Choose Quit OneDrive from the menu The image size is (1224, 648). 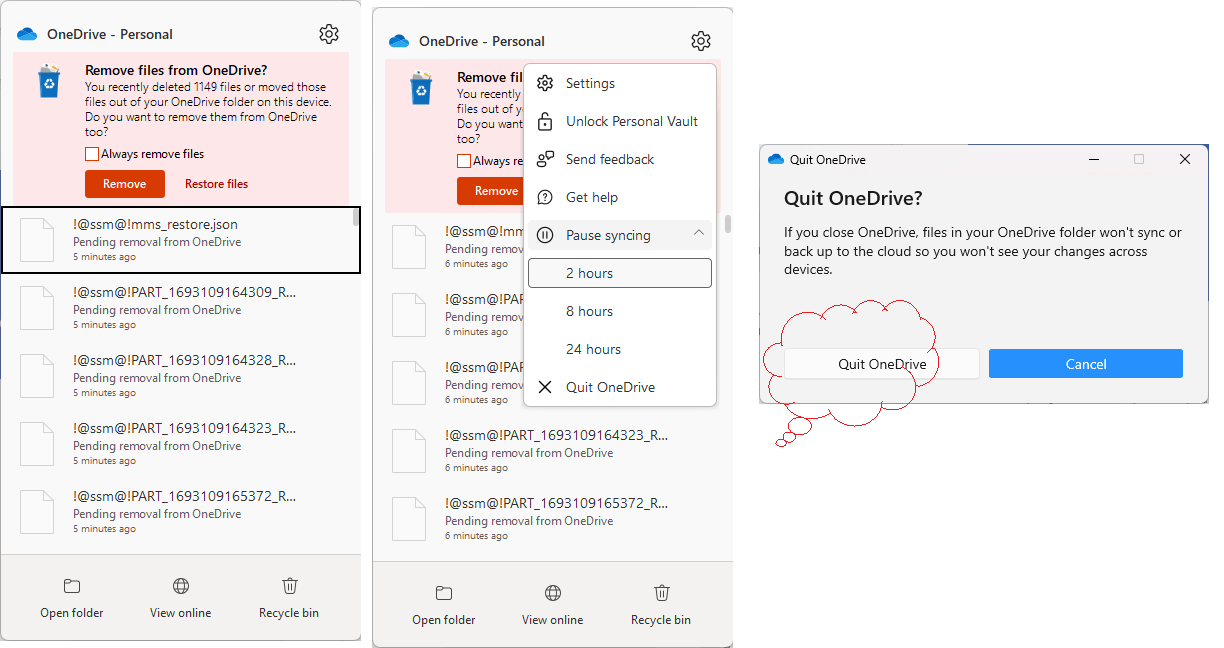pyautogui.click(x=620, y=387)
